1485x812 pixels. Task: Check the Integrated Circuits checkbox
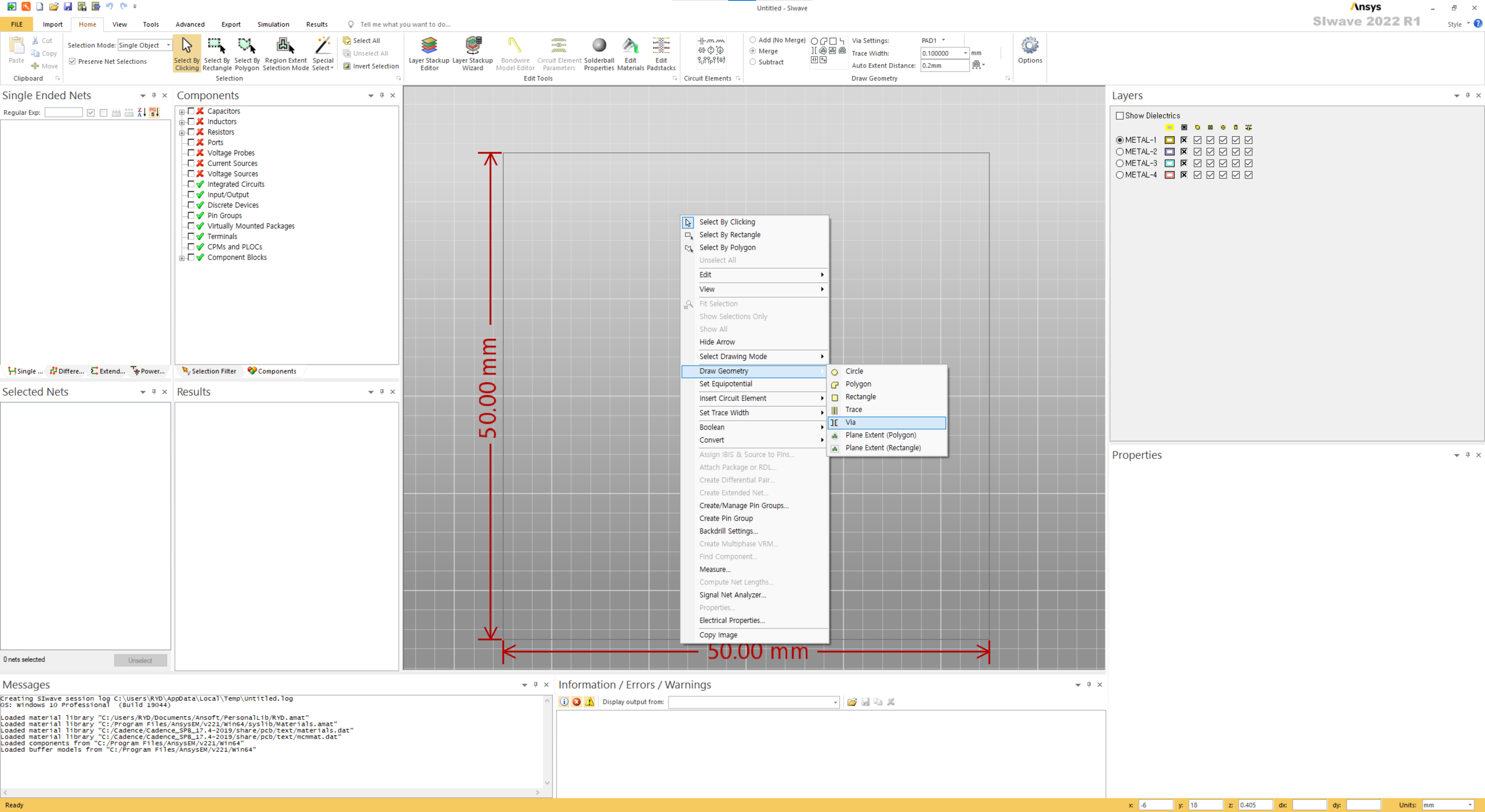click(x=191, y=184)
